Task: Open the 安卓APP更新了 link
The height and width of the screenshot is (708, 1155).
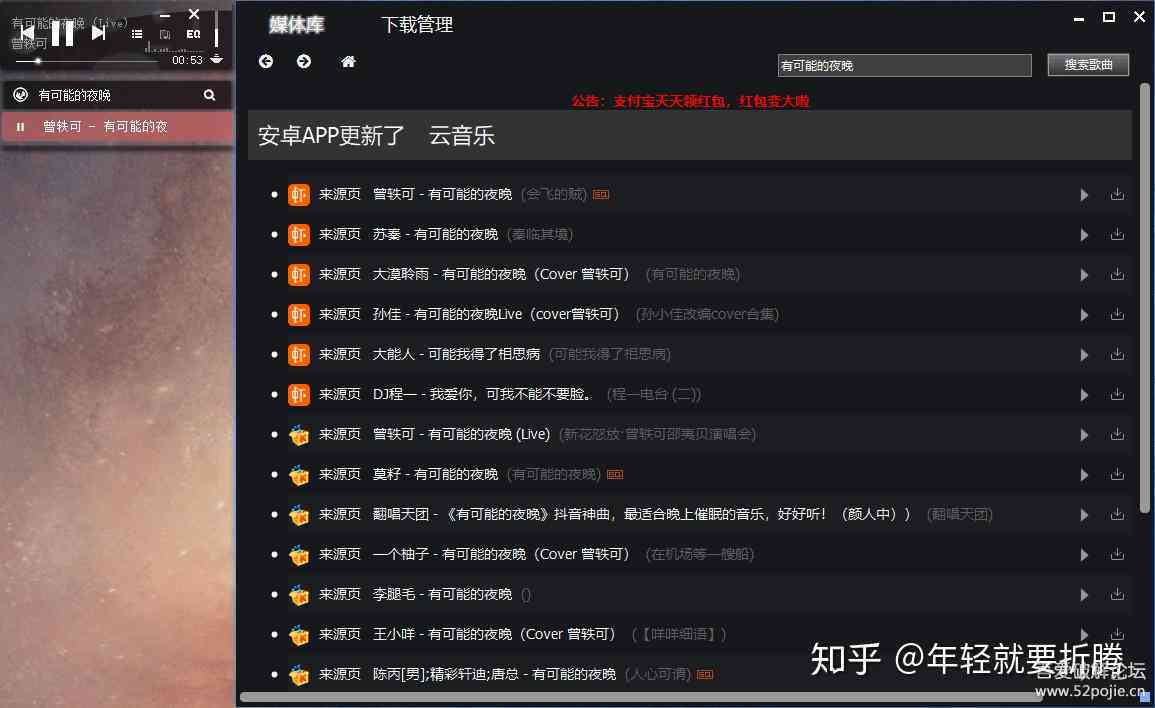Action: pos(331,136)
